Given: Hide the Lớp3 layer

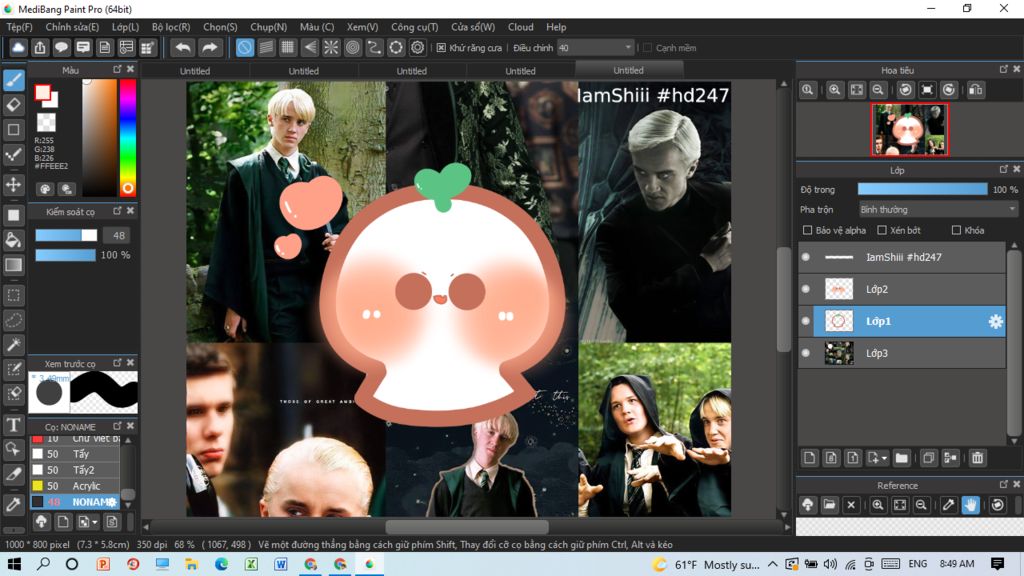Looking at the screenshot, I should (806, 353).
